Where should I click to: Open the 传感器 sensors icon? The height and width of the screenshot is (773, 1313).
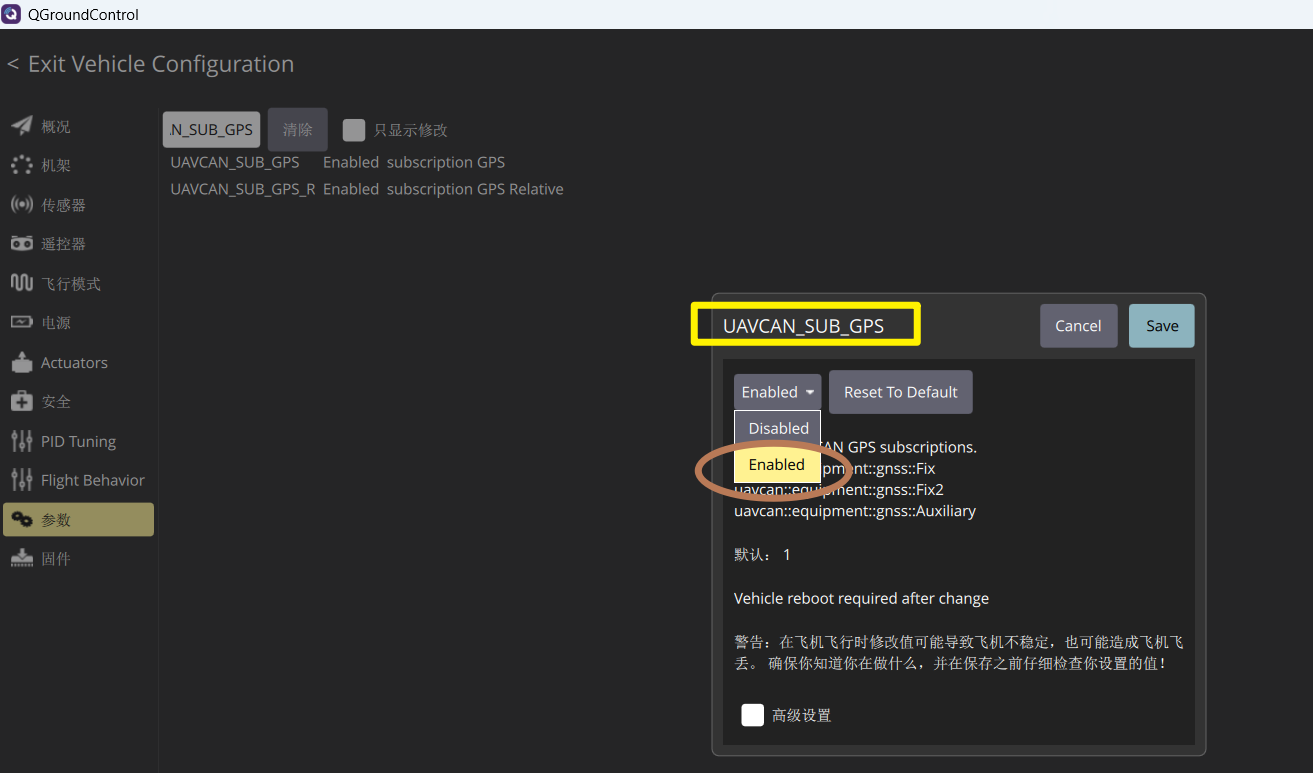(21, 204)
